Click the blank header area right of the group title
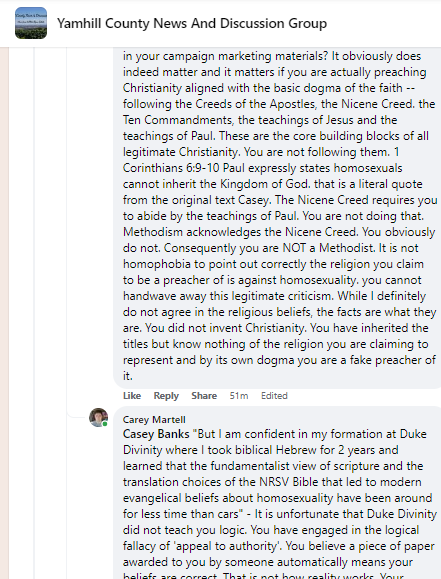The height and width of the screenshot is (579, 441). 384,24
